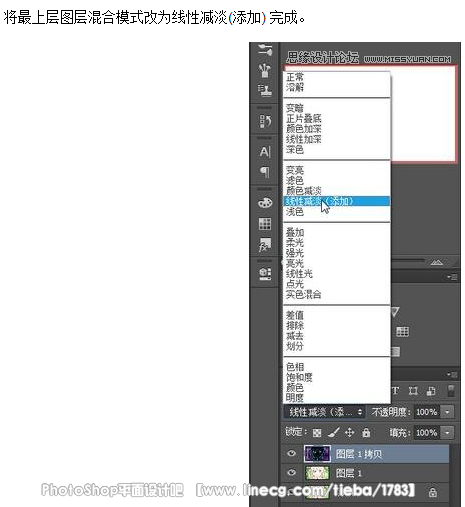
Task: Open the Layers panel flyout menu icon
Action: click(452, 375)
